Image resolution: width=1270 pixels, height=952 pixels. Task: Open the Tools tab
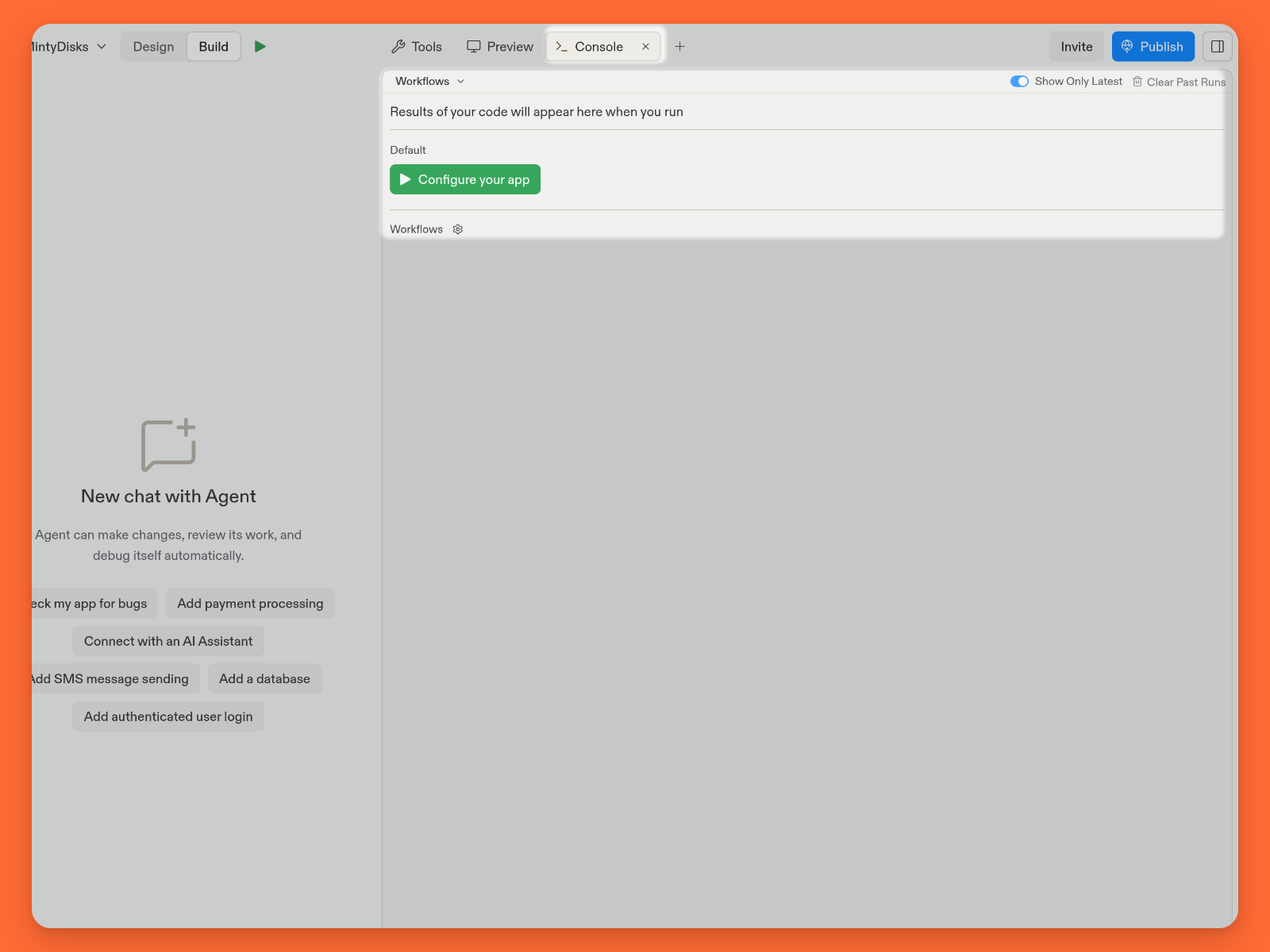pyautogui.click(x=417, y=47)
